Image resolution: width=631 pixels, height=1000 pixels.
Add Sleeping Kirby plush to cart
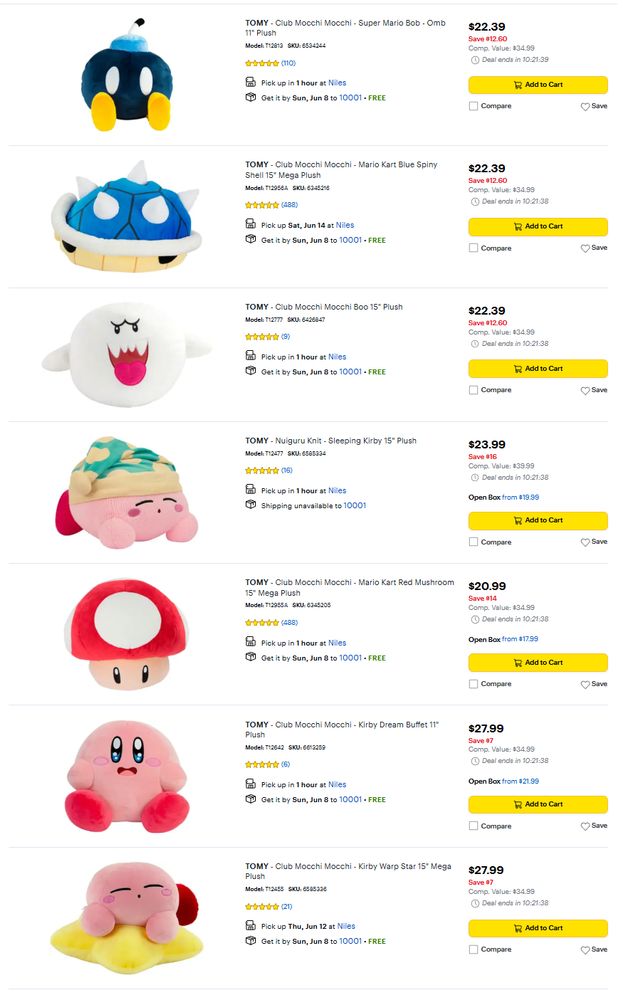537,521
